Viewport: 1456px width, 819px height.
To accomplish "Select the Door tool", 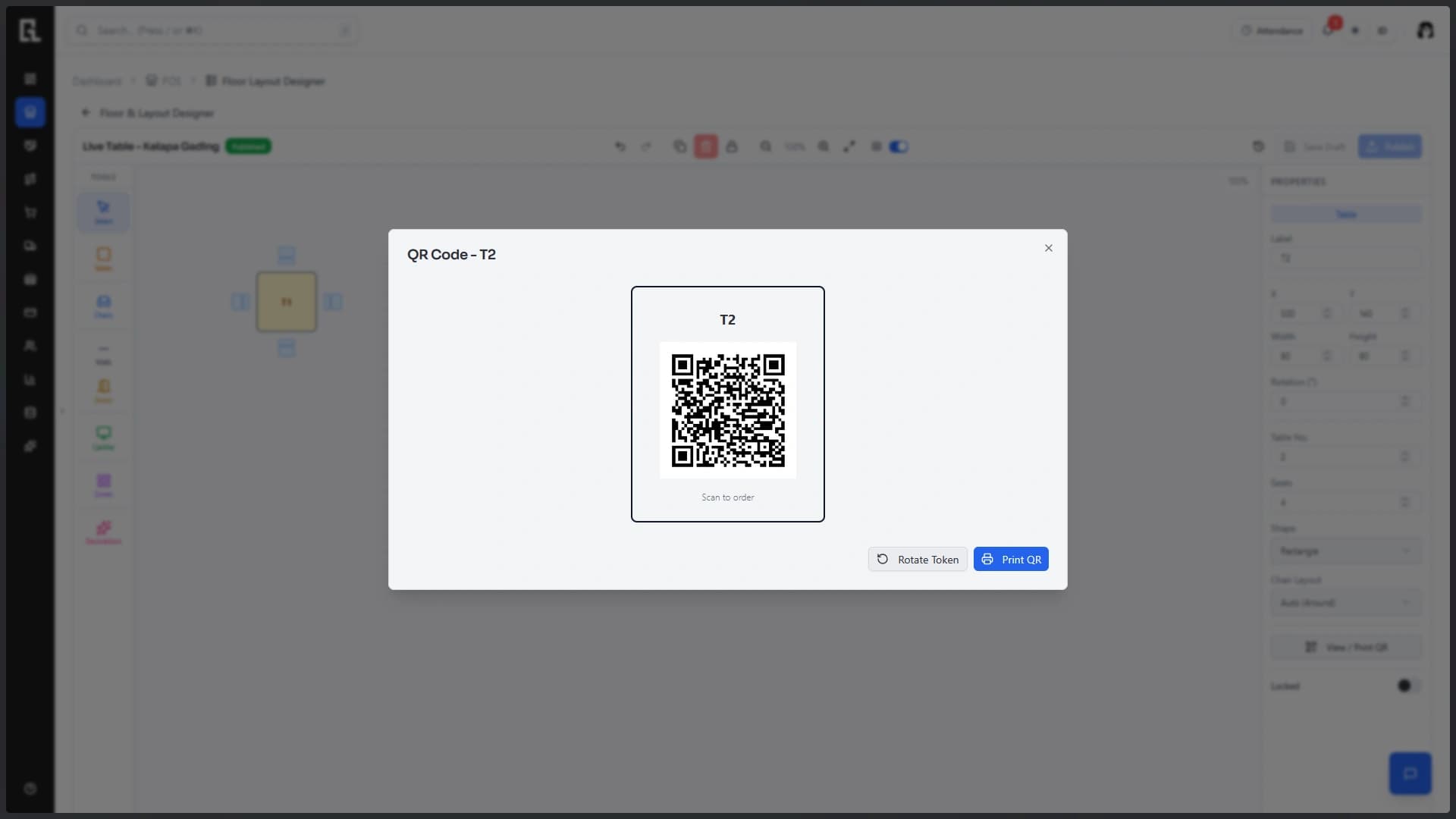I will click(103, 391).
